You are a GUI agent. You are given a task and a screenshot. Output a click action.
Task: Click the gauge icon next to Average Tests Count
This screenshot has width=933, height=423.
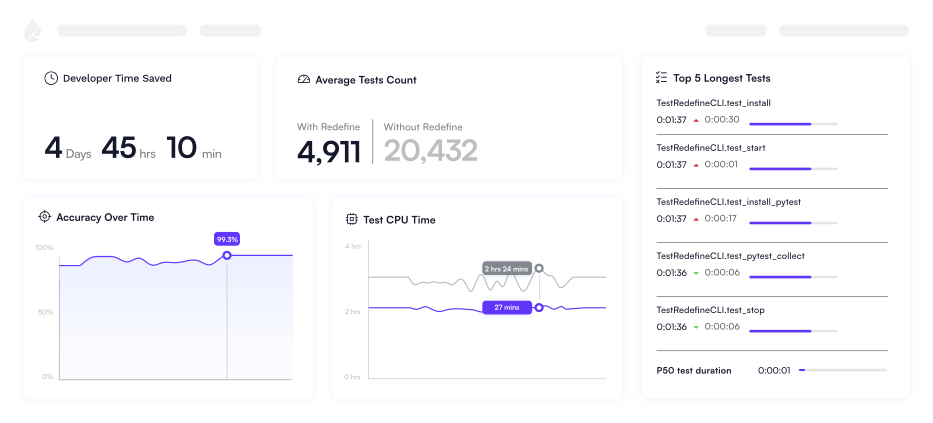point(303,80)
